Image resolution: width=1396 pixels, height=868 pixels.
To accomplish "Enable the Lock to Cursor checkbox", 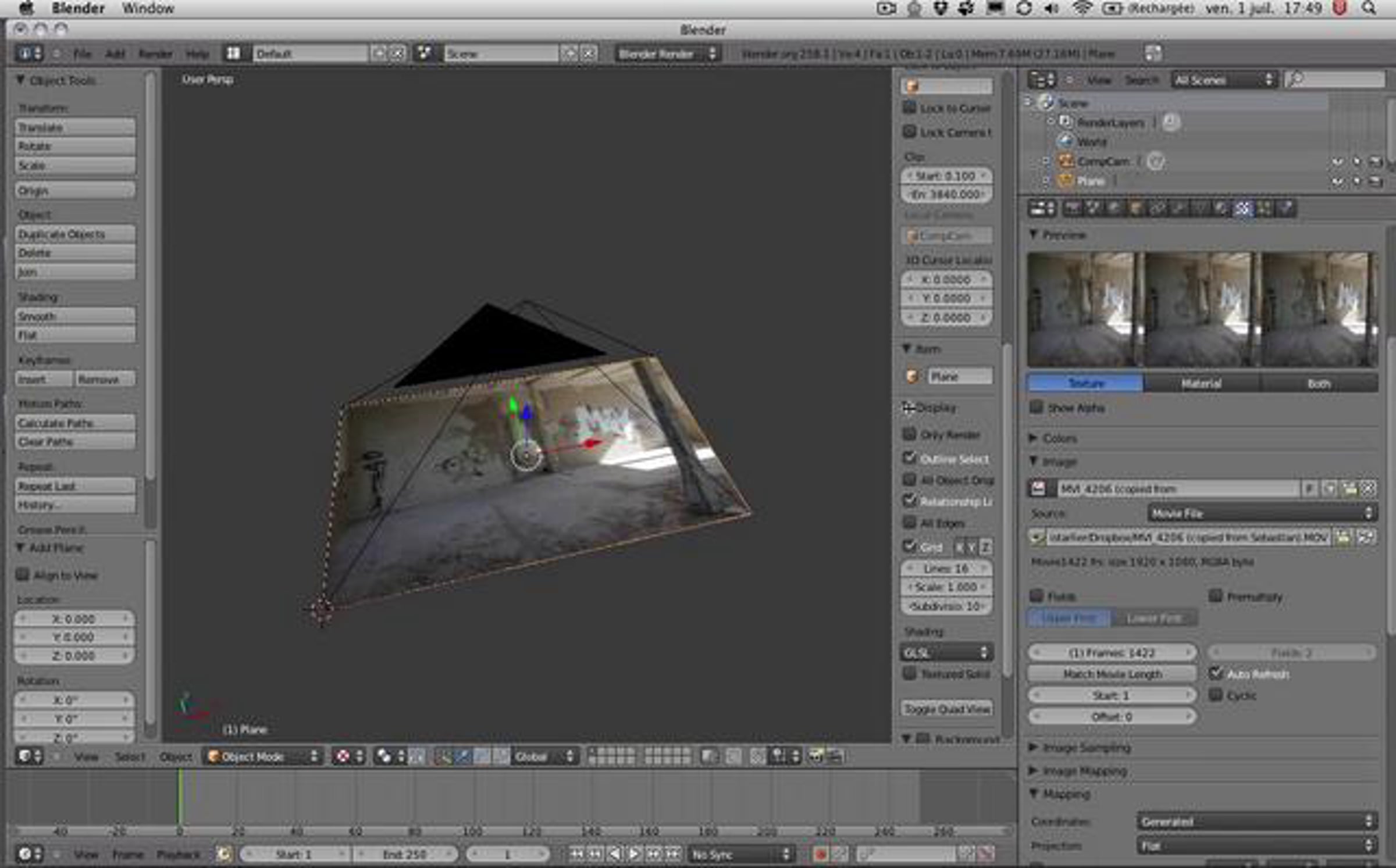I will pyautogui.click(x=909, y=108).
